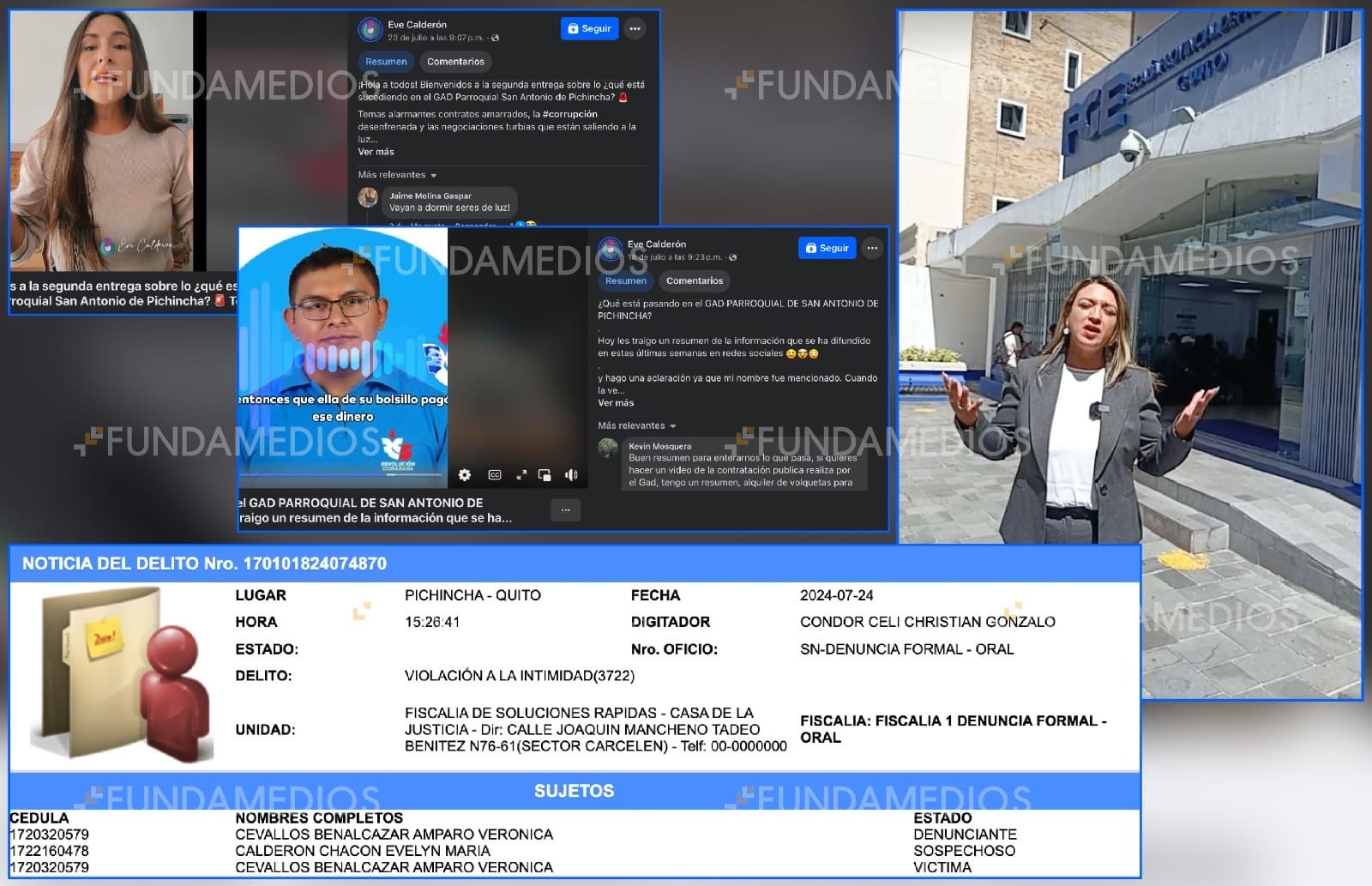The width and height of the screenshot is (1372, 886).
Task: Select Resumen tab on the 18 de julio post
Action: (x=625, y=280)
